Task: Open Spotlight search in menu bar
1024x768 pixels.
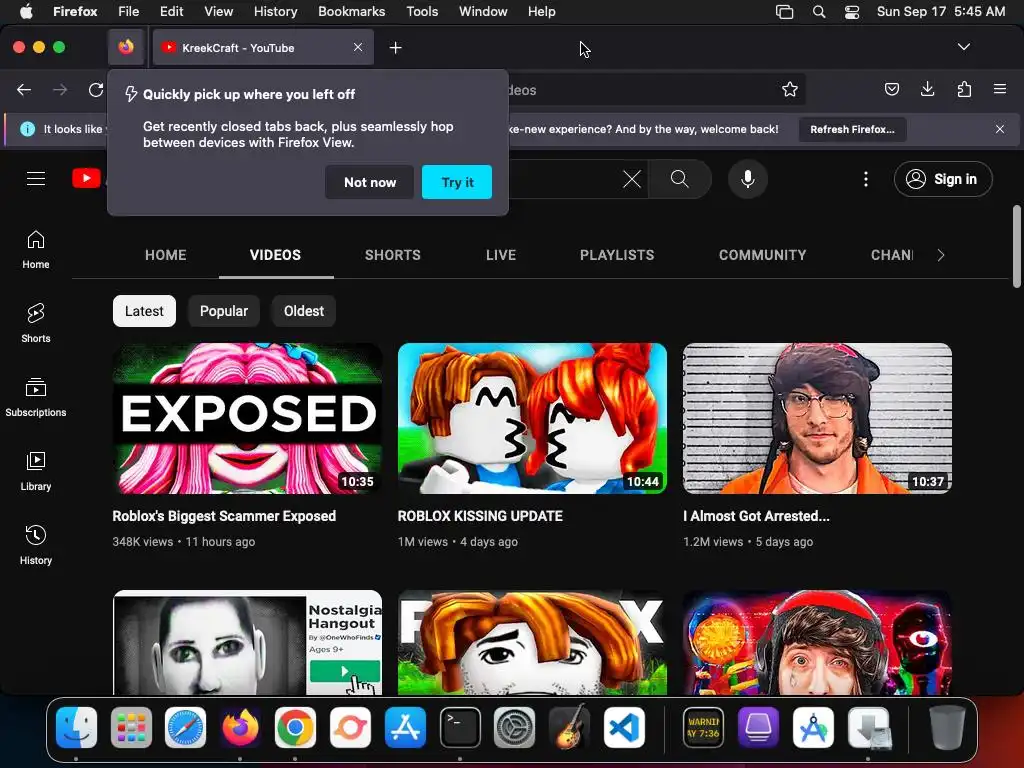Action: [819, 12]
